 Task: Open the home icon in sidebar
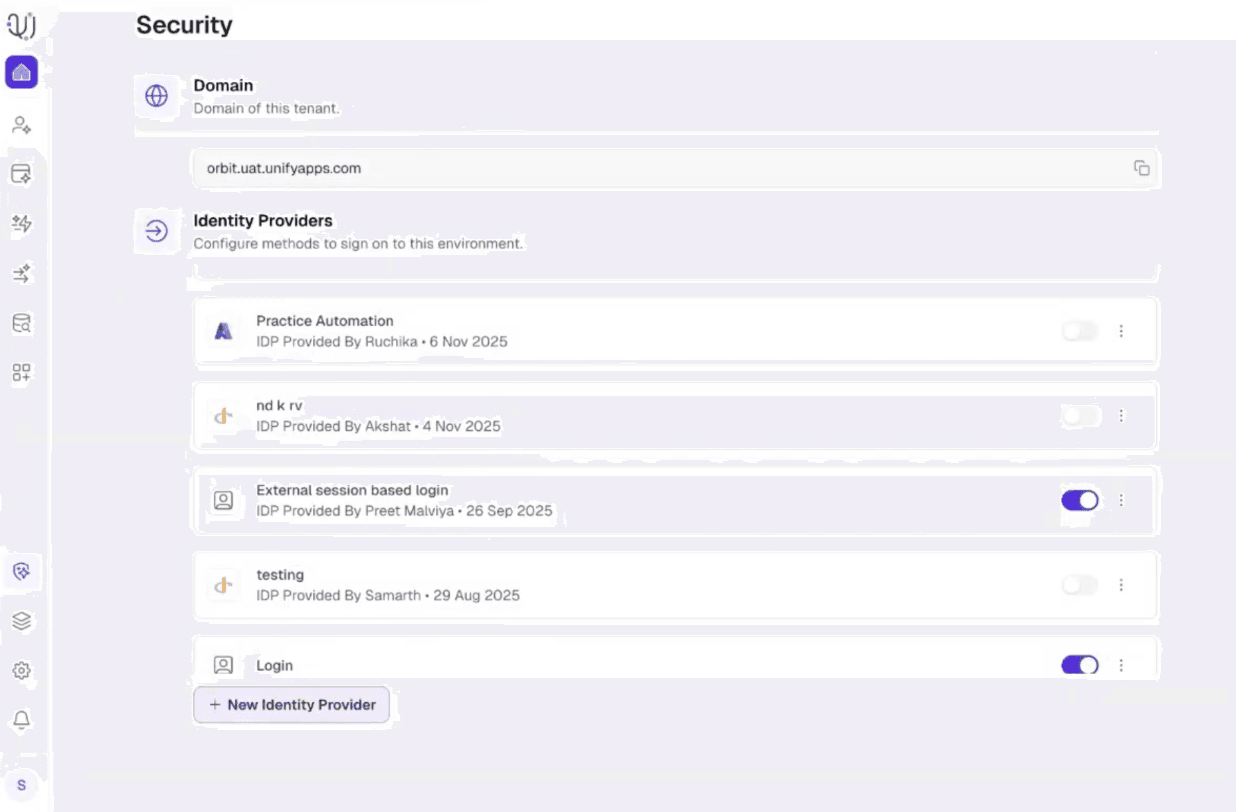point(21,72)
